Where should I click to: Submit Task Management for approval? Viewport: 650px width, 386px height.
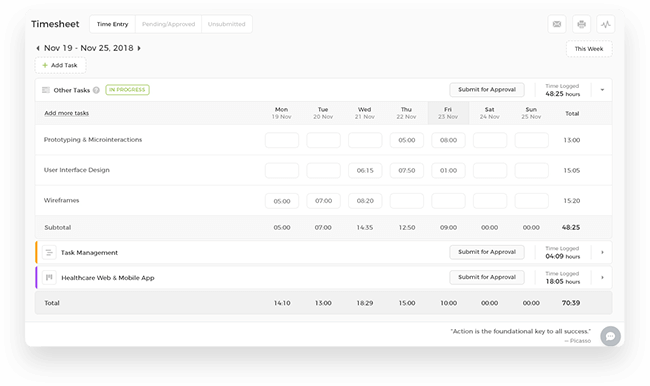pyautogui.click(x=487, y=252)
